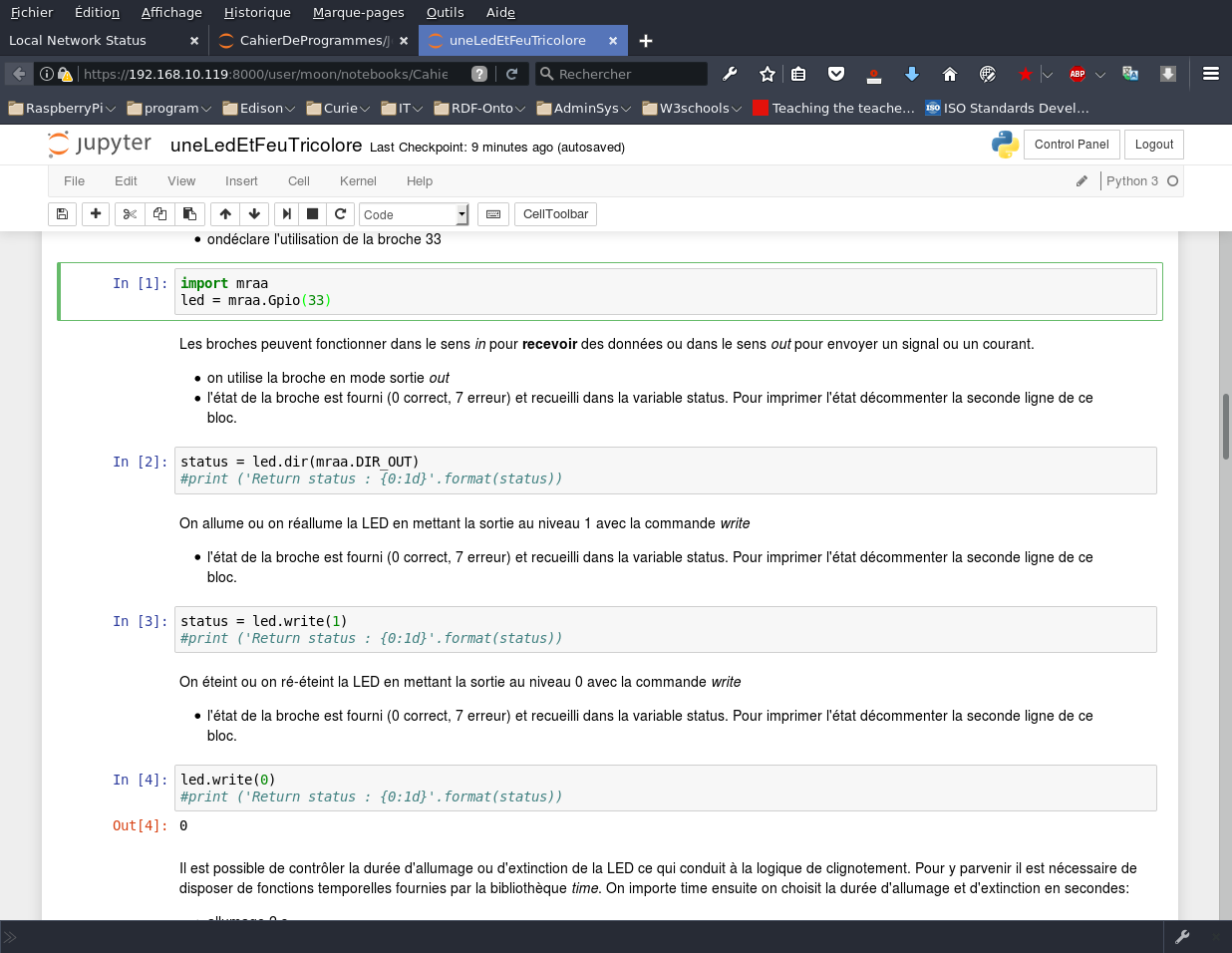
Task: Move the selected cell up with the arrow
Action: point(225,214)
